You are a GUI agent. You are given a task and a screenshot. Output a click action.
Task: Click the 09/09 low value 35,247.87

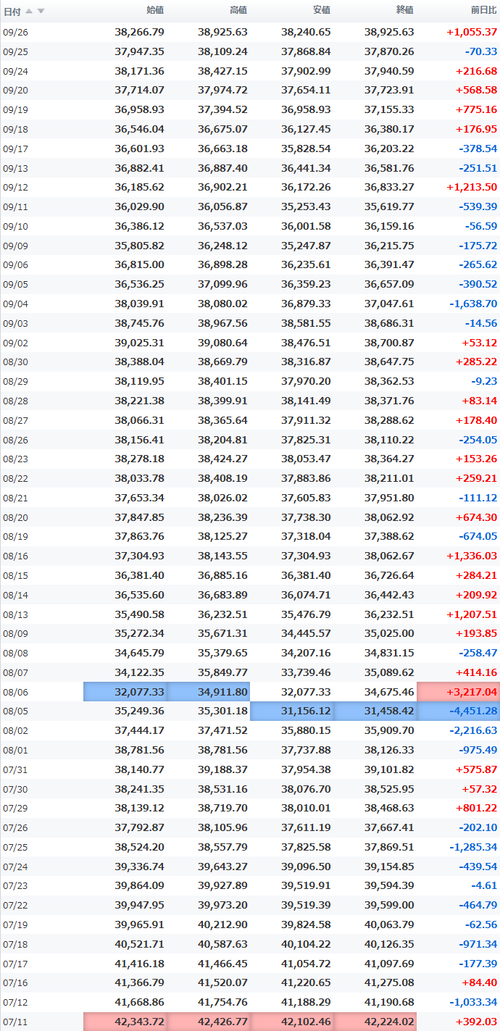306,246
